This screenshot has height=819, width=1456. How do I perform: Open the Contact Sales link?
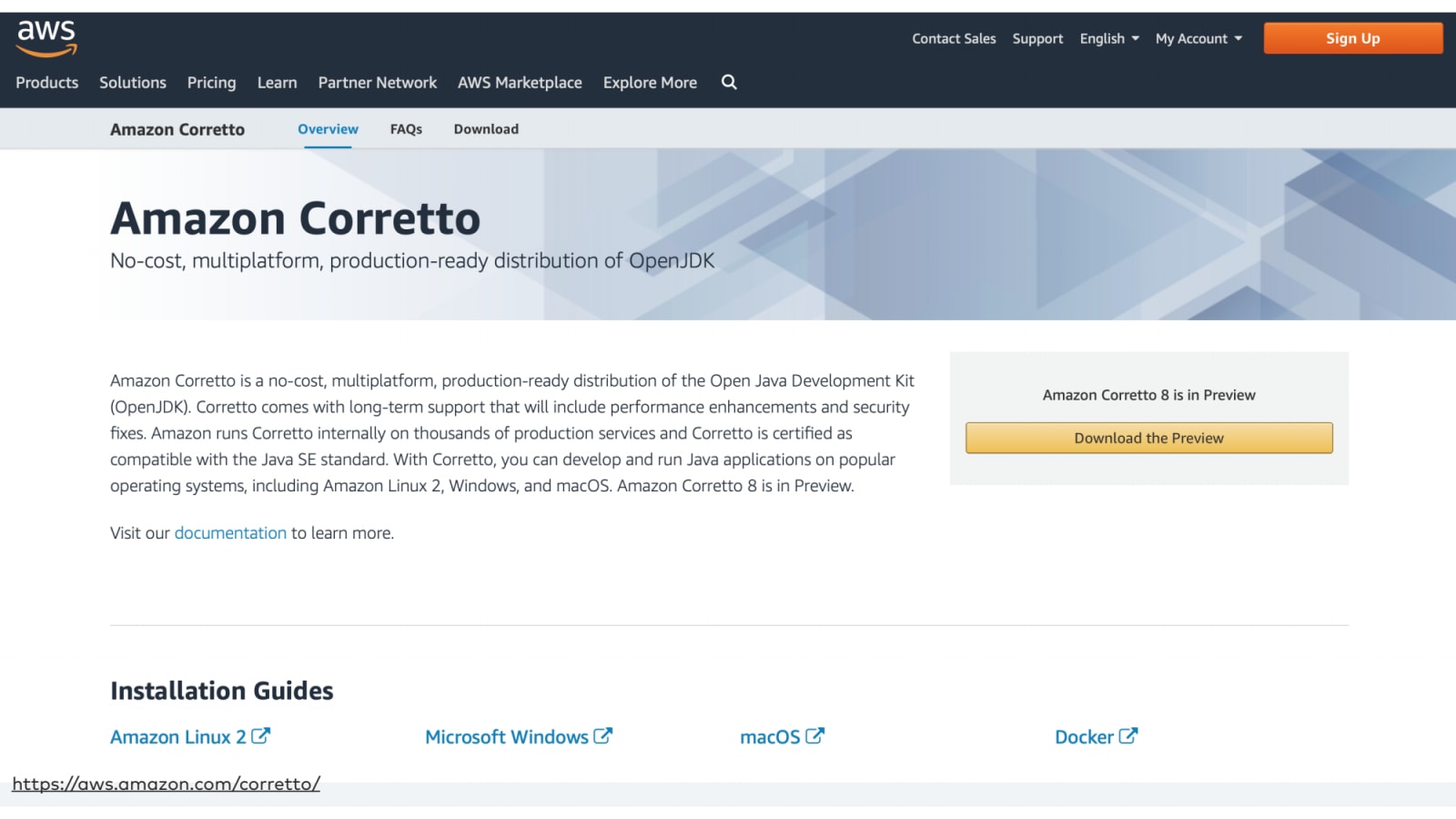pos(954,38)
